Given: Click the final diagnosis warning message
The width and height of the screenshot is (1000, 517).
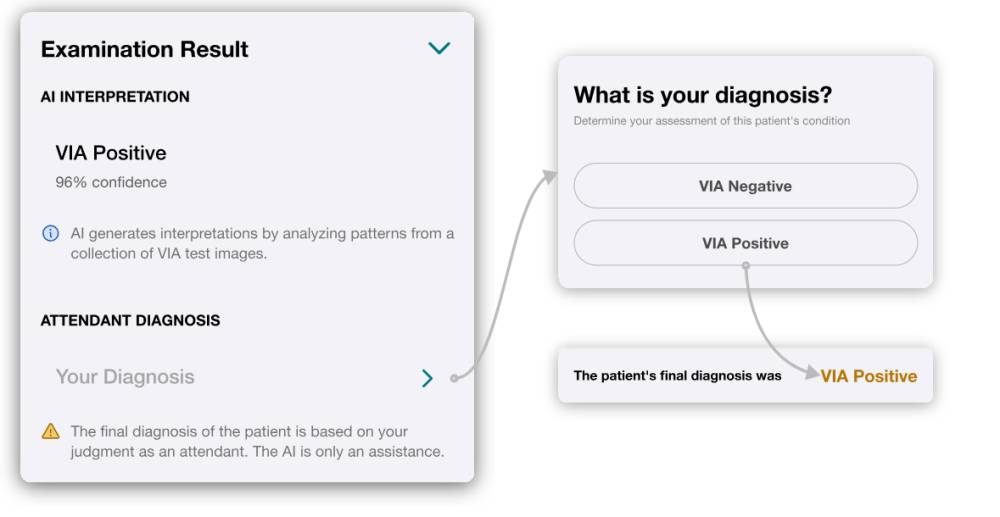Looking at the screenshot, I should coord(257,441).
